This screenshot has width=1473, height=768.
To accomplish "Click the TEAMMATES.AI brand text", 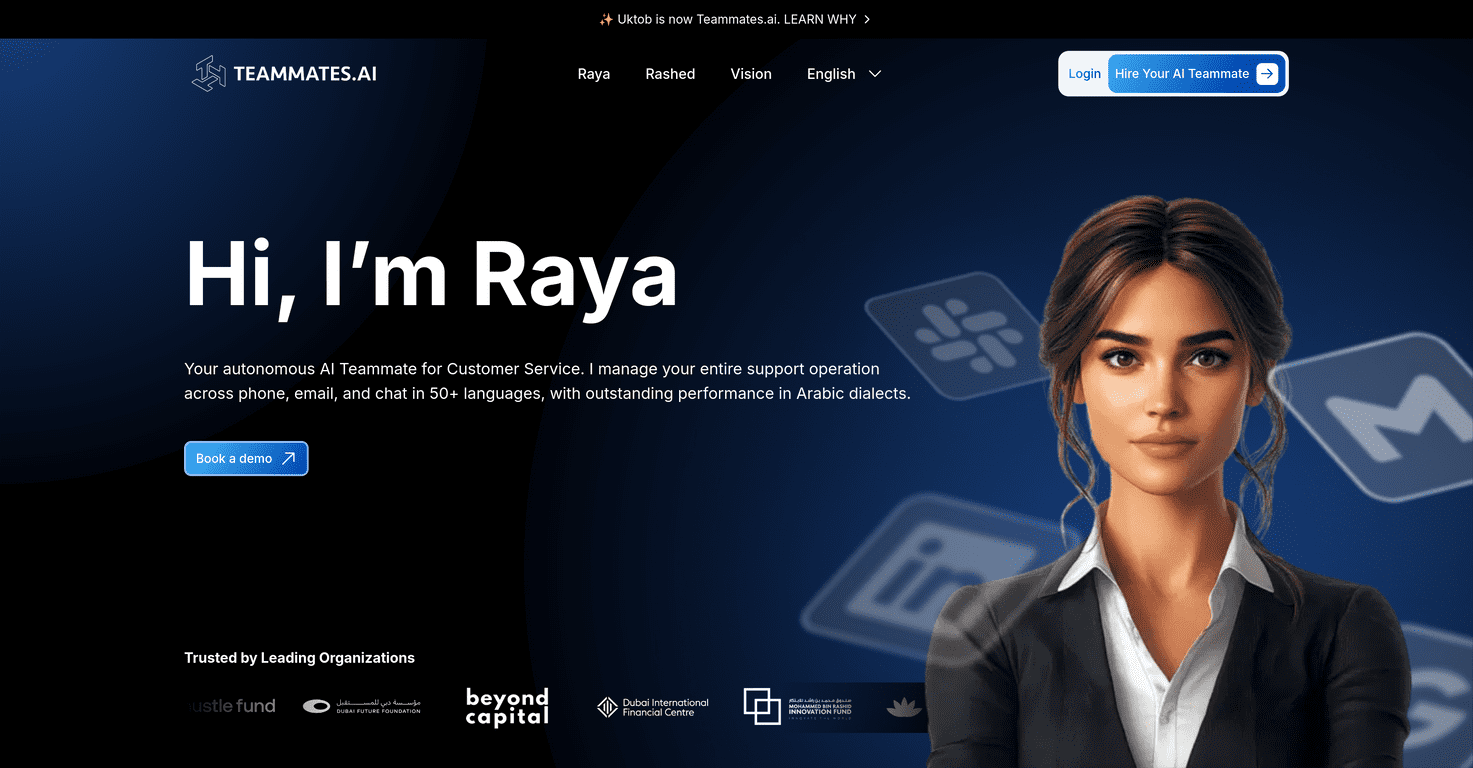I will click(305, 74).
